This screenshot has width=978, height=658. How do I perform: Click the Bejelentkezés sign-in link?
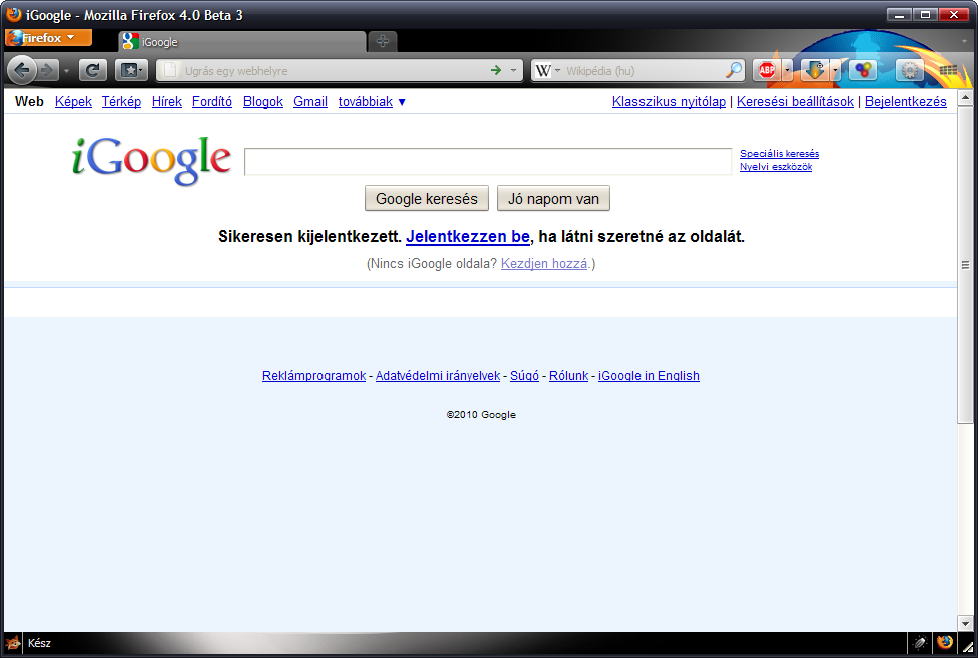(x=906, y=101)
